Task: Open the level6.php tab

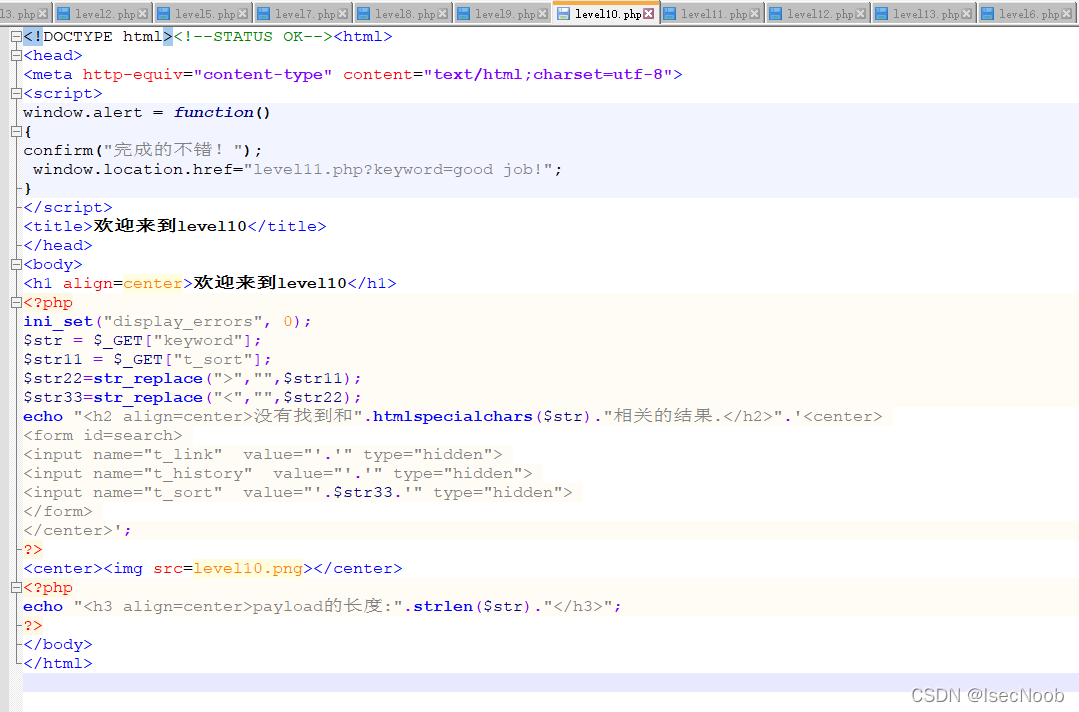Action: coord(1029,14)
